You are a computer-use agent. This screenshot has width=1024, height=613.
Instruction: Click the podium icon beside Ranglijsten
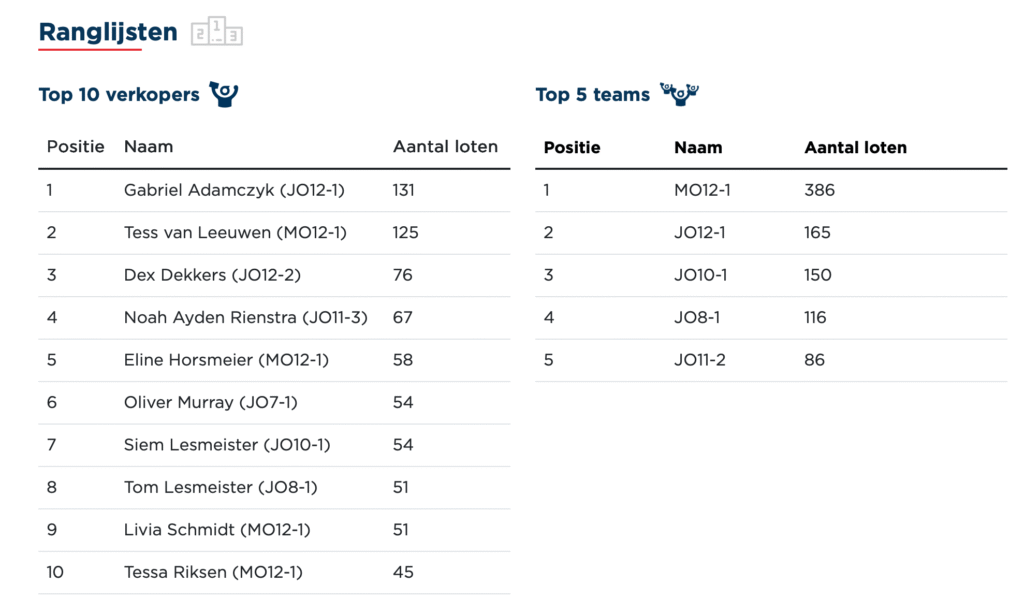(x=217, y=32)
